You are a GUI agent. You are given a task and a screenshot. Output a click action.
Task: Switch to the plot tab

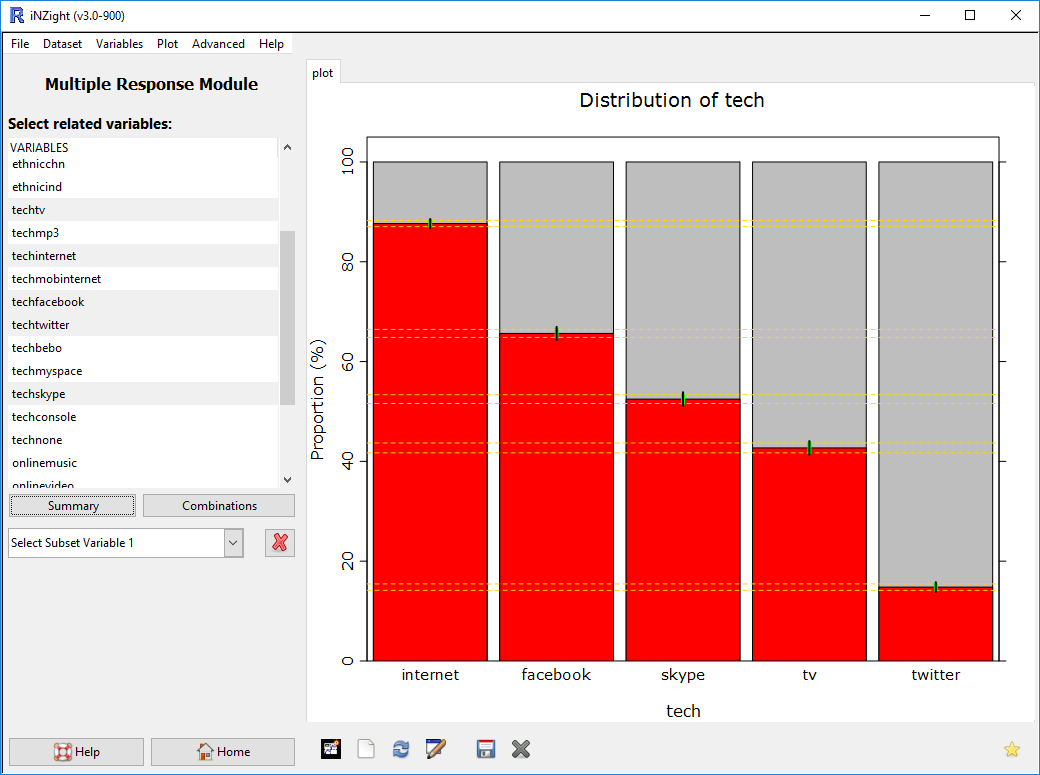tap(323, 73)
